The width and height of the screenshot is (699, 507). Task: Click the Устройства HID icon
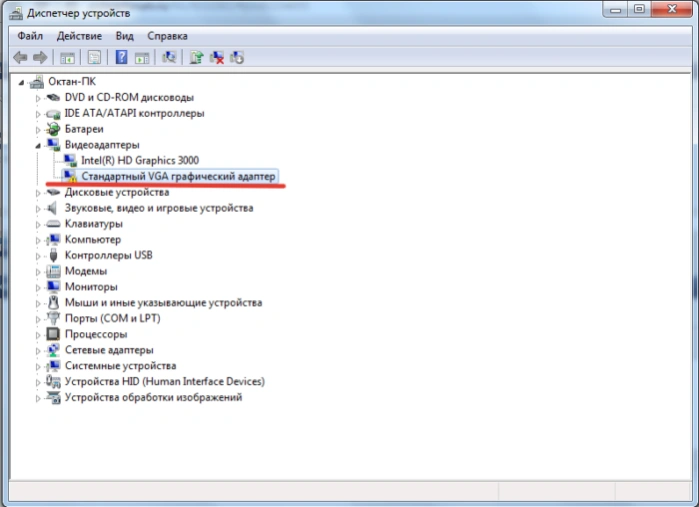click(53, 381)
